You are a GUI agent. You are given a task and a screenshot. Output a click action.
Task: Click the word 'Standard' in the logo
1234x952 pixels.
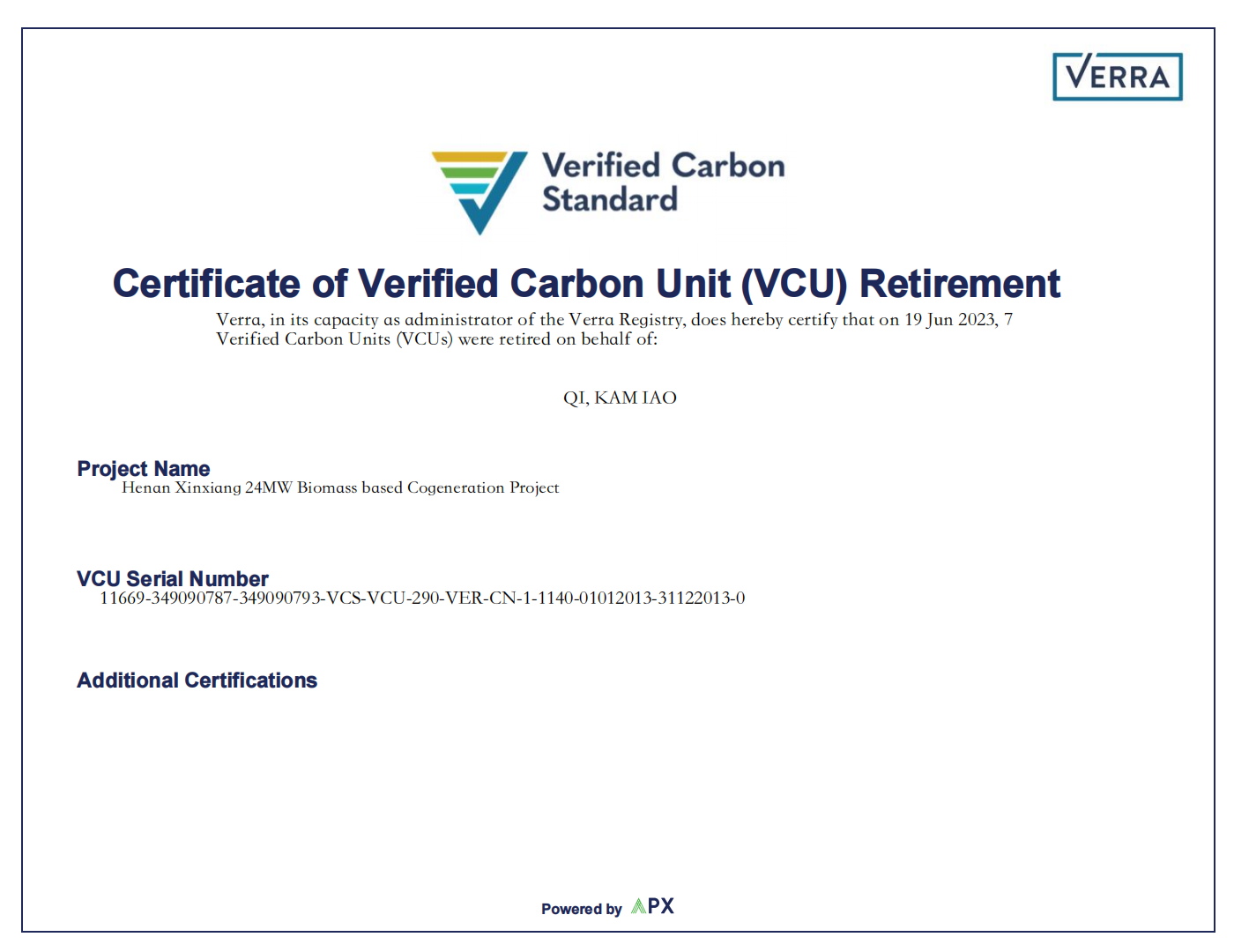coord(610,199)
